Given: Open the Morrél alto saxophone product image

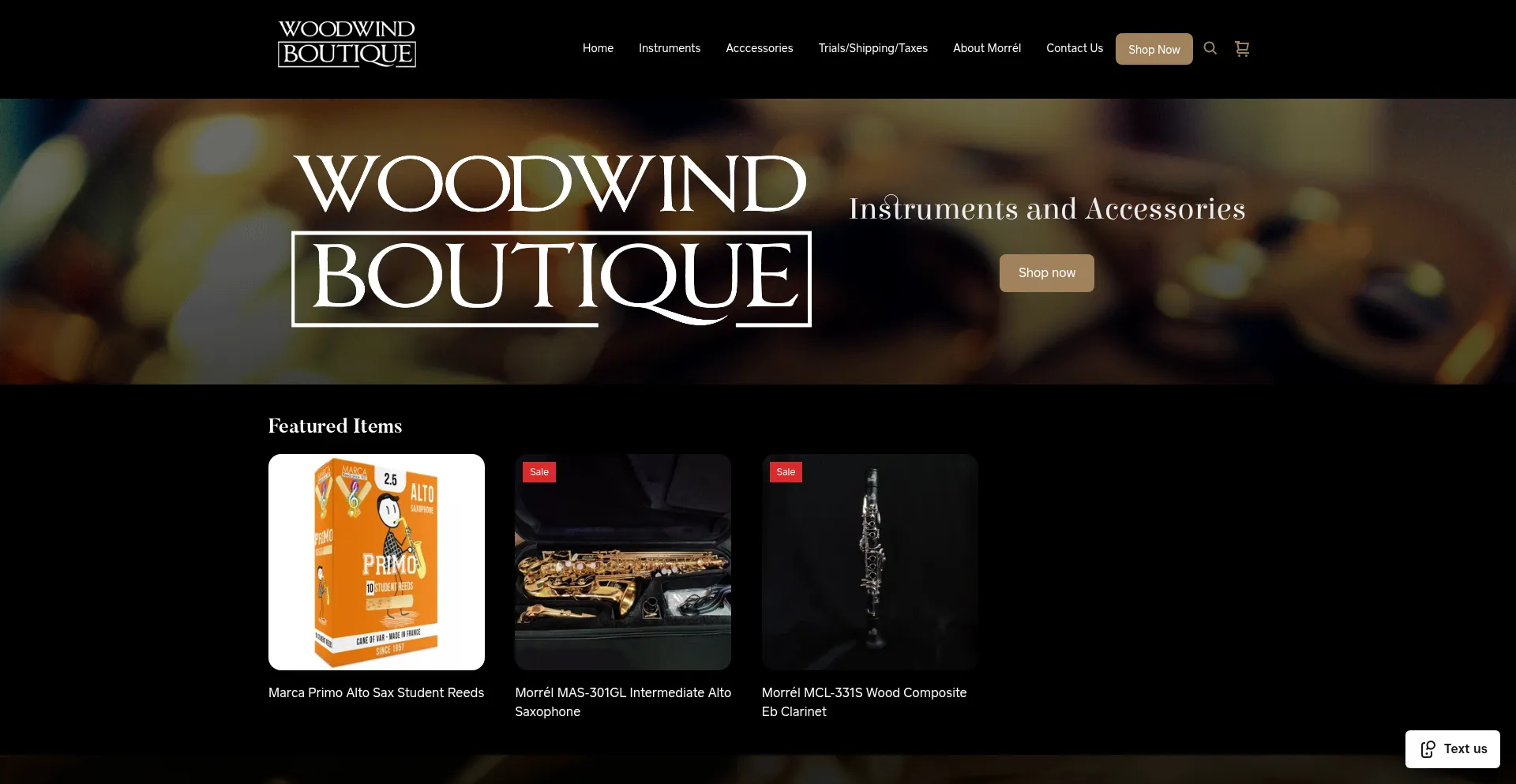Looking at the screenshot, I should coord(623,562).
